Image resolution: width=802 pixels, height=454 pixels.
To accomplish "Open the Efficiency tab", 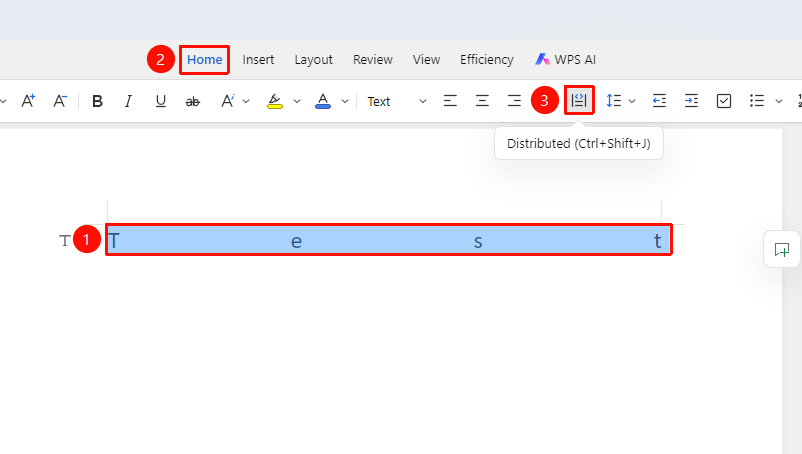I will pyautogui.click(x=486, y=60).
